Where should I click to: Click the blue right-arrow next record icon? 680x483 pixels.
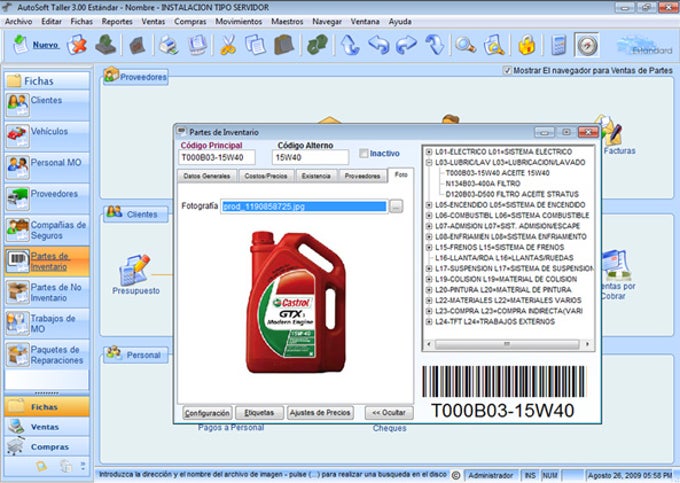(x=406, y=45)
